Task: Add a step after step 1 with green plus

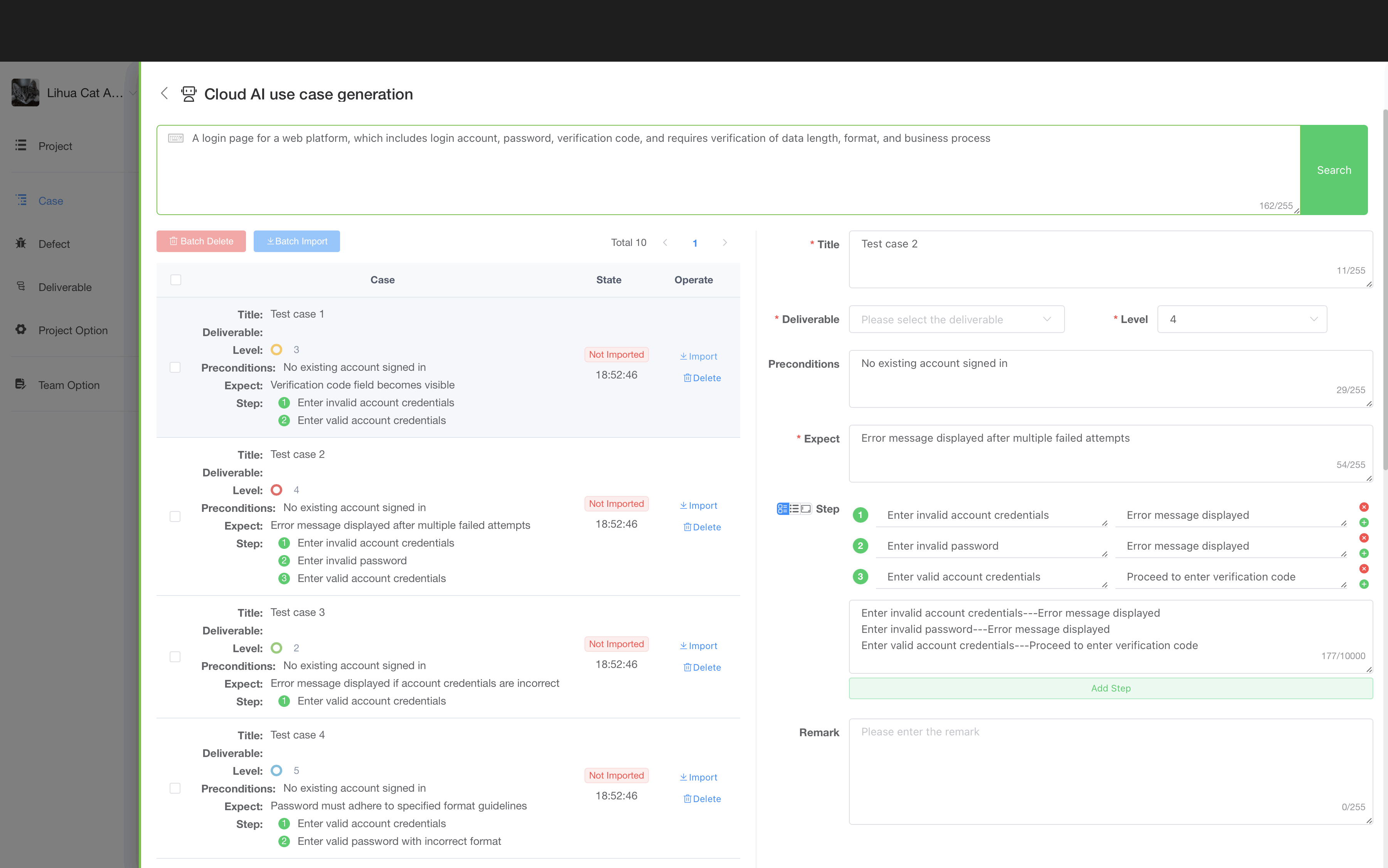Action: (1364, 522)
